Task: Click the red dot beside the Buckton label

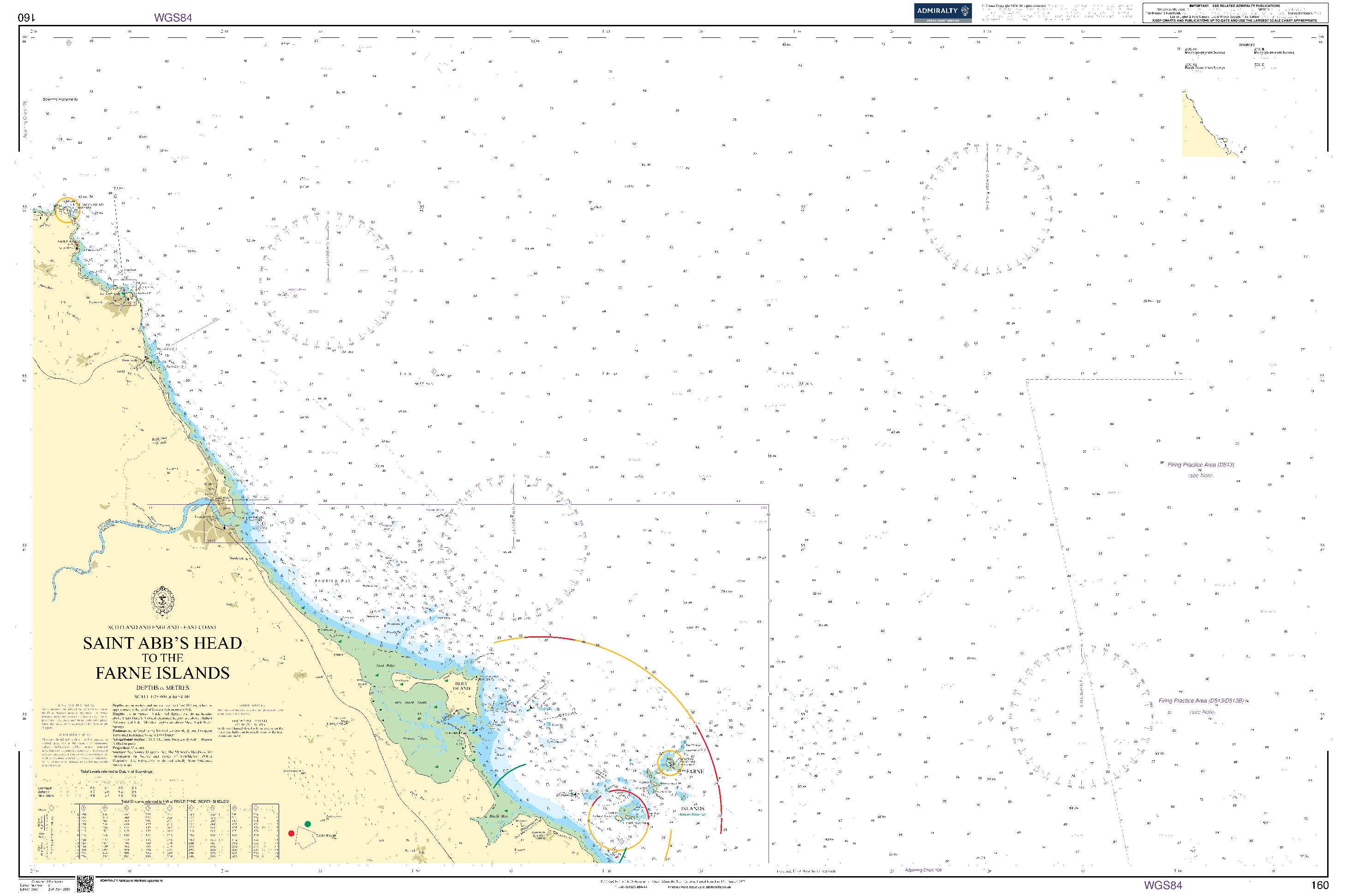Action: tap(291, 833)
